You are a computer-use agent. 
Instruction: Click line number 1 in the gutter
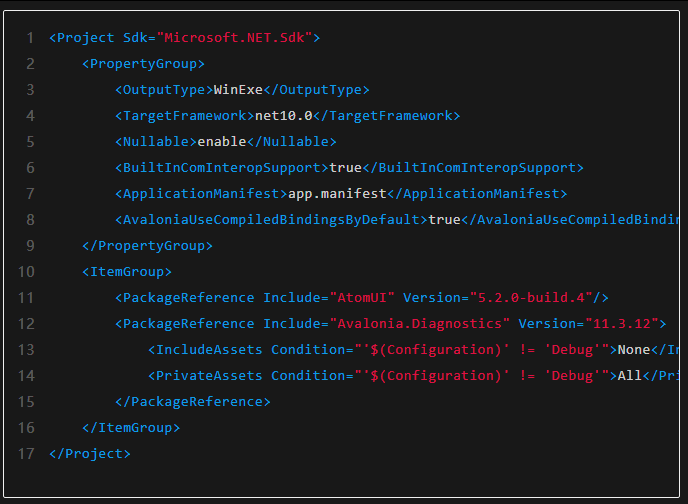pyautogui.click(x=30, y=38)
